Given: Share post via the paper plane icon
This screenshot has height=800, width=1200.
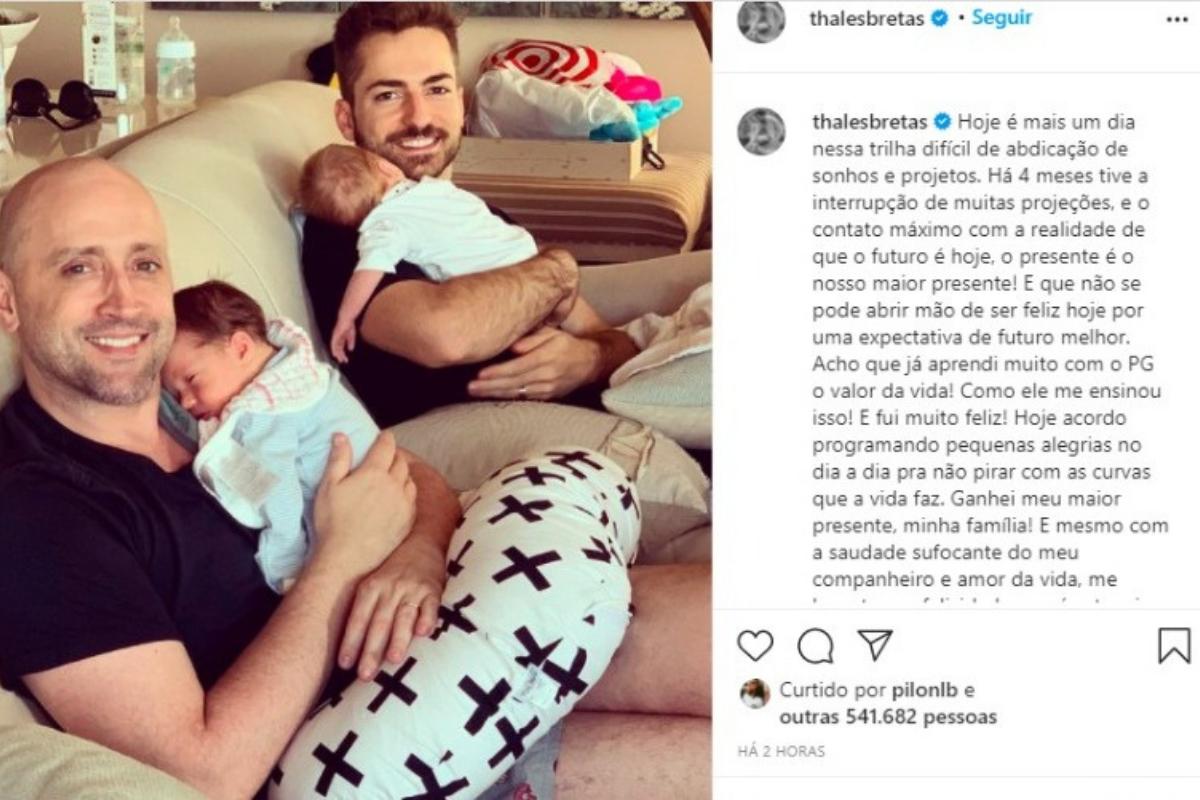Looking at the screenshot, I should [875, 645].
